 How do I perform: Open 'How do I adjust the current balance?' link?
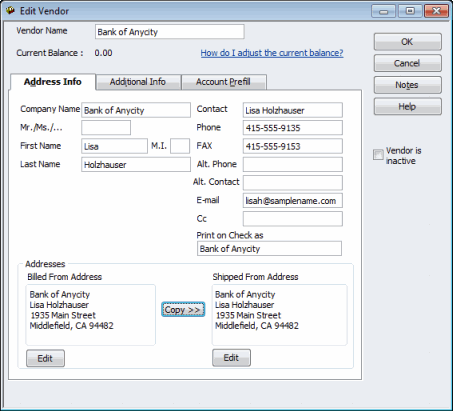[x=272, y=53]
